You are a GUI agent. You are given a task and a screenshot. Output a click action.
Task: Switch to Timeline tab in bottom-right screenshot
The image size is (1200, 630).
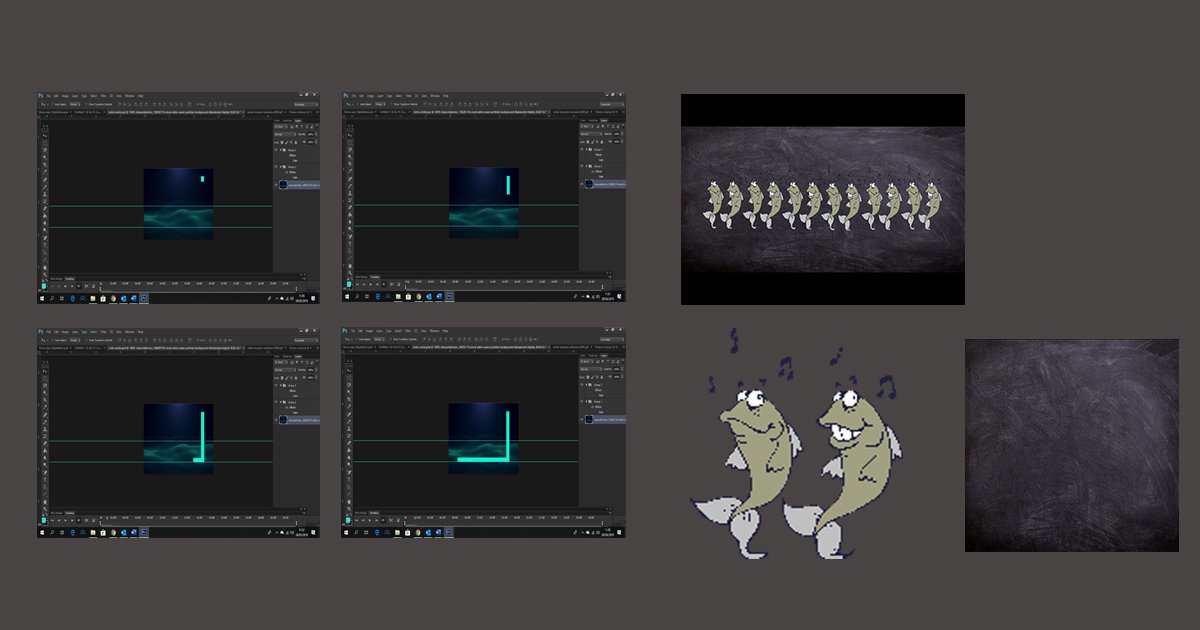point(376,512)
